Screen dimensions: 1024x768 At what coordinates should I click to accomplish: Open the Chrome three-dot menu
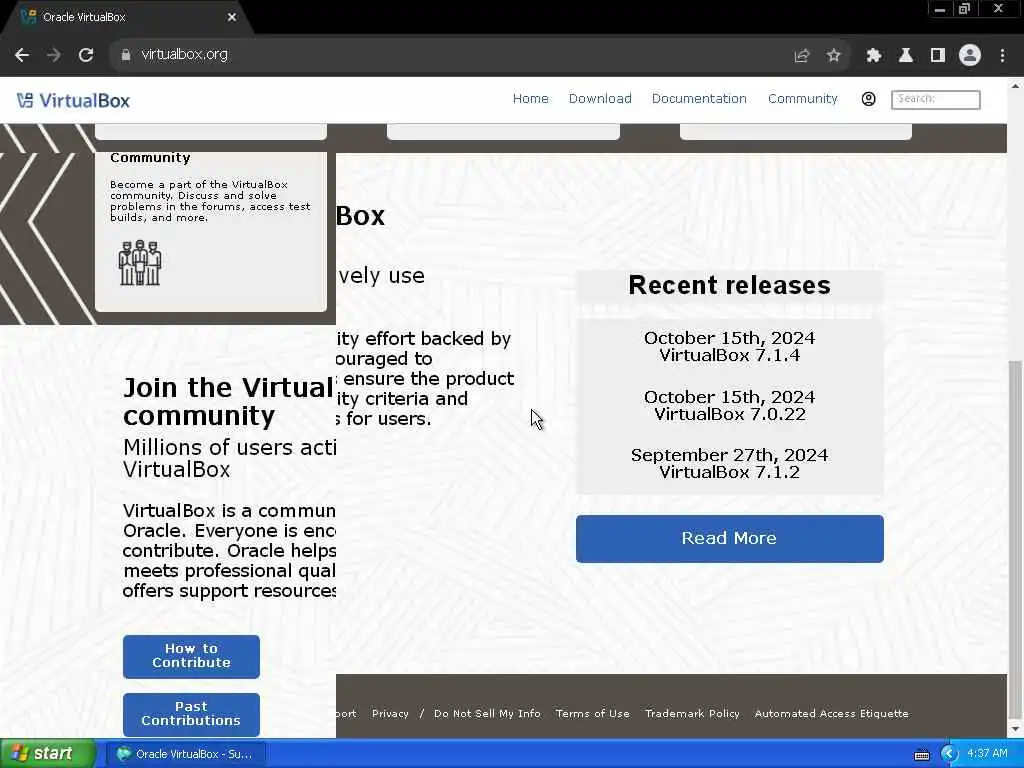(x=1002, y=56)
